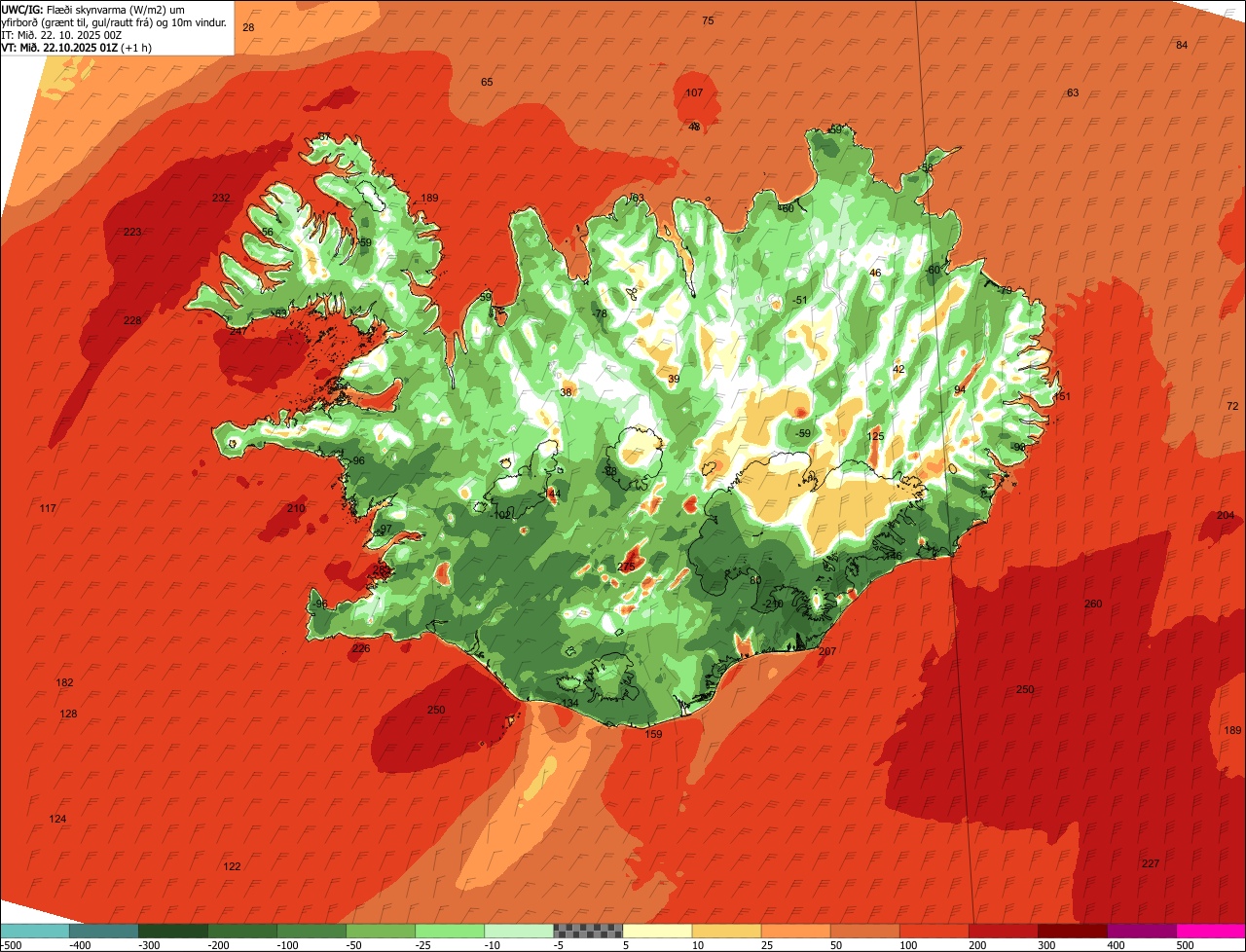Pick the 300 to 400 dark maroon swatch
Screen dimensions: 1246x952
pyautogui.click(x=1072, y=931)
